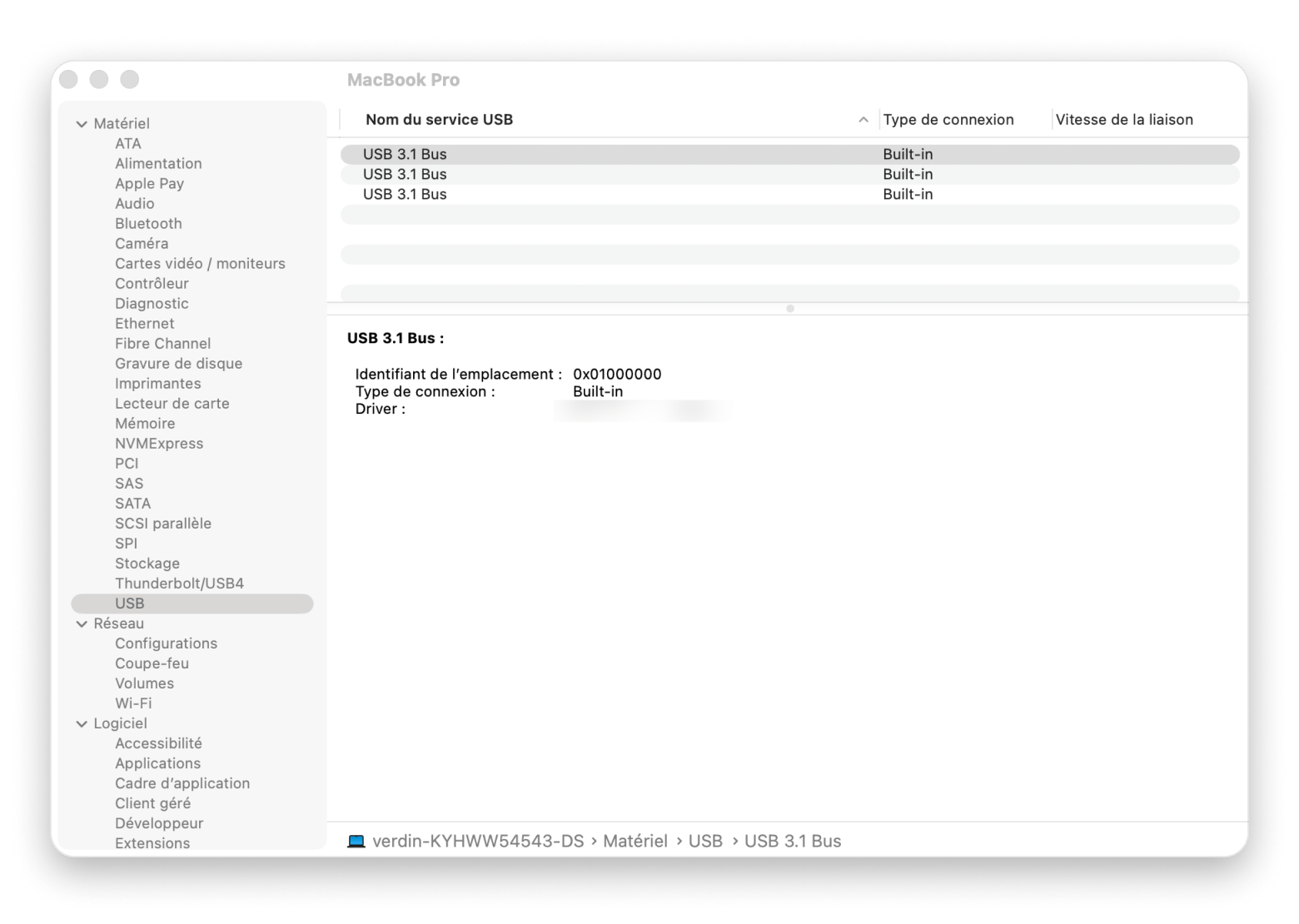
Task: Select the middle USB 3.1 Bus table row
Action: [790, 175]
